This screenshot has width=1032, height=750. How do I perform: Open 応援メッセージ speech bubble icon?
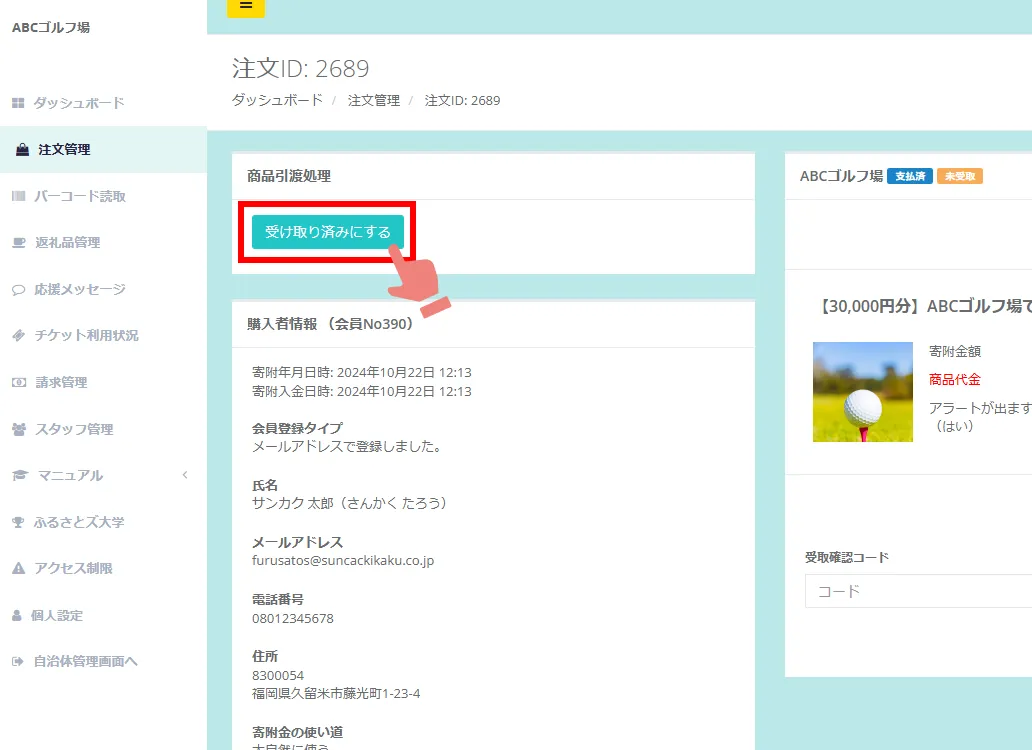point(18,289)
